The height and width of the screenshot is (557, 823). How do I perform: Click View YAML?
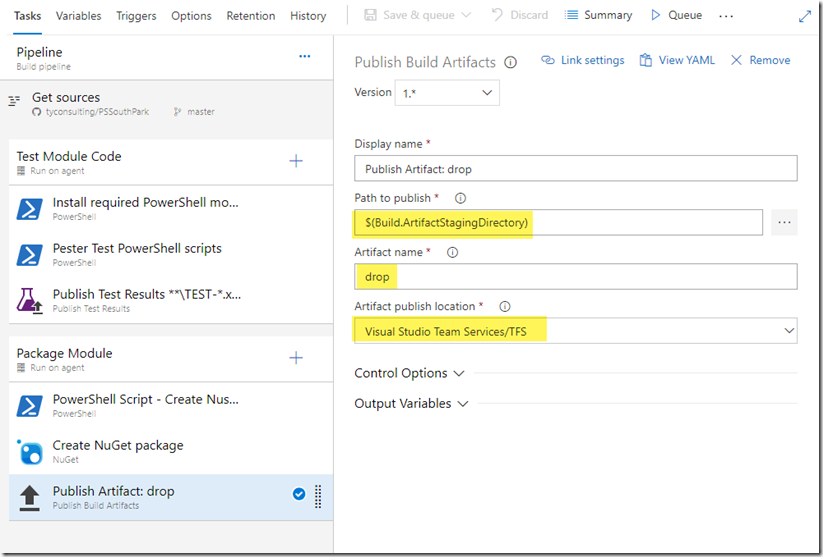(677, 60)
